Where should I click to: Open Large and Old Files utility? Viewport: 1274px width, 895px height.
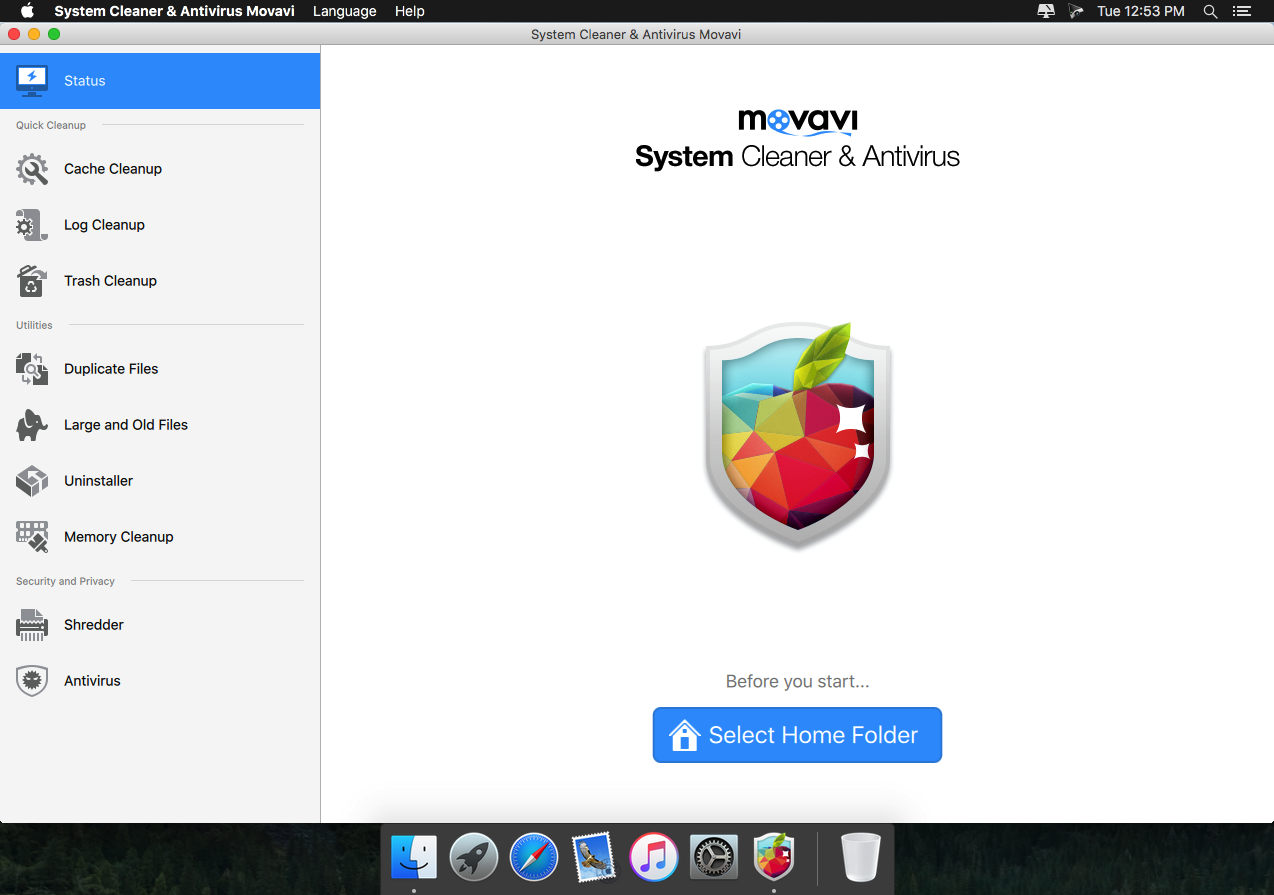pos(160,425)
